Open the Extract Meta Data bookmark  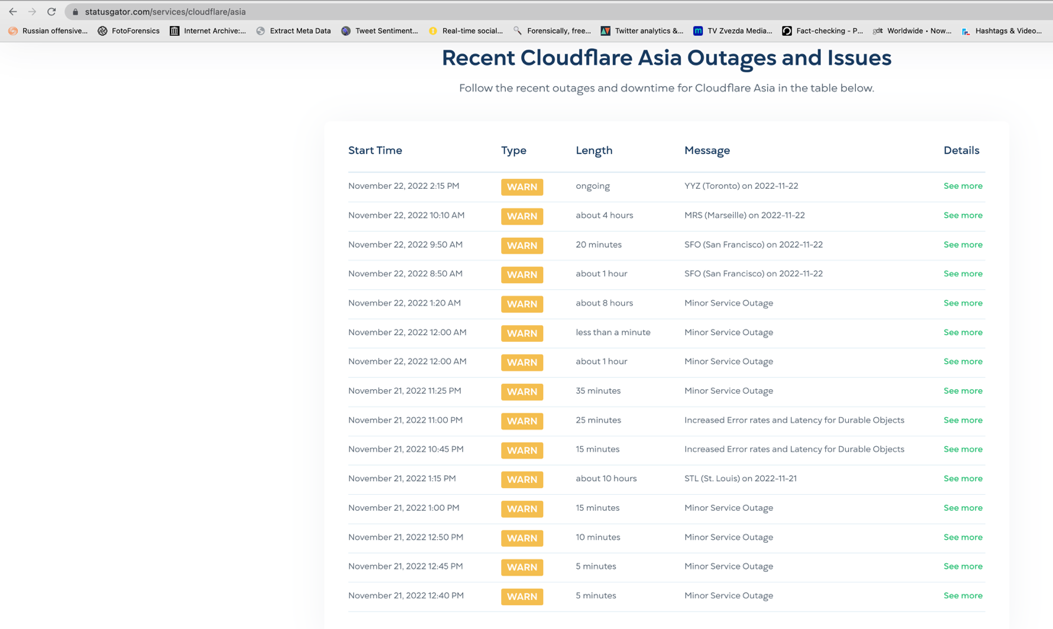(293, 31)
